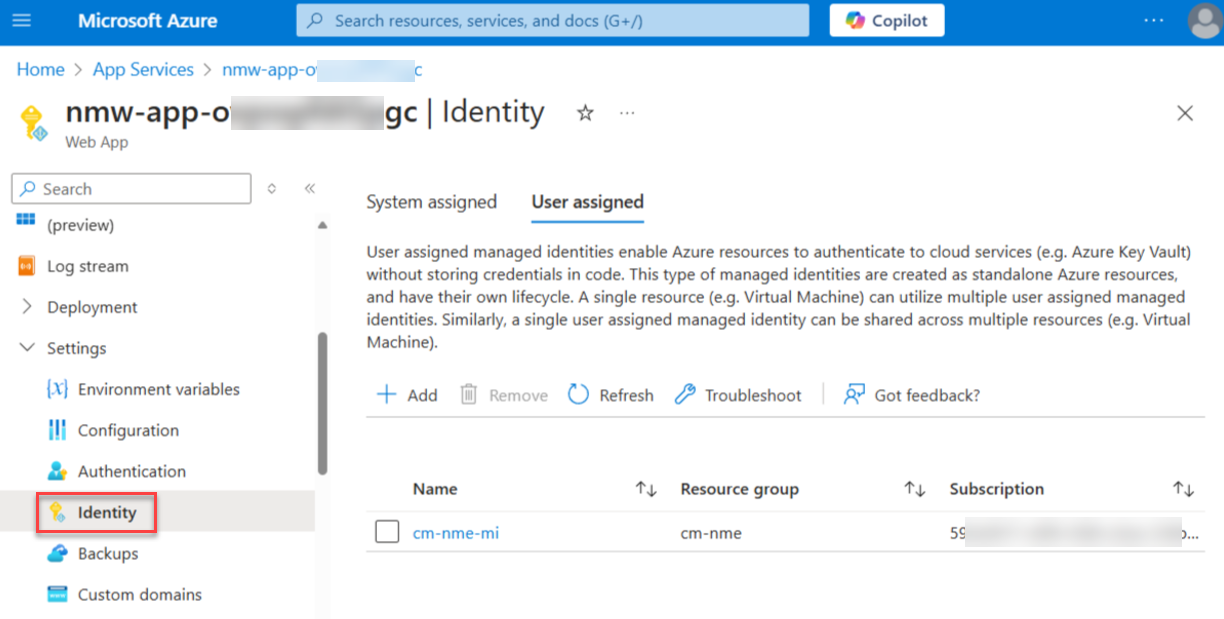
Task: Refresh the identities list
Action: point(611,395)
